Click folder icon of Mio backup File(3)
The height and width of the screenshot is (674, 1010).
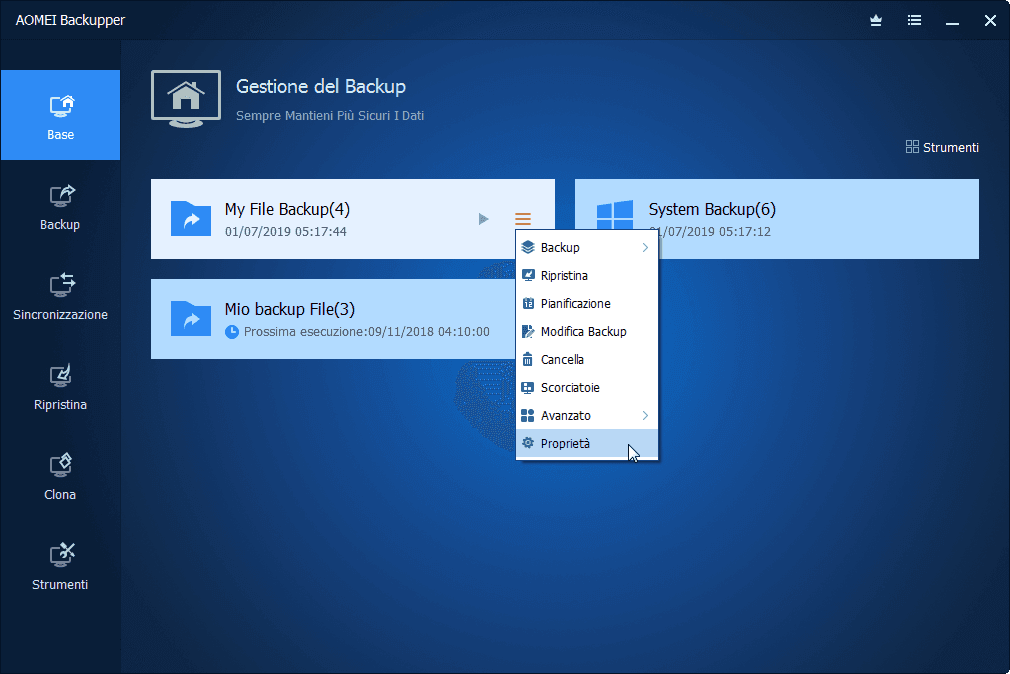[191, 318]
